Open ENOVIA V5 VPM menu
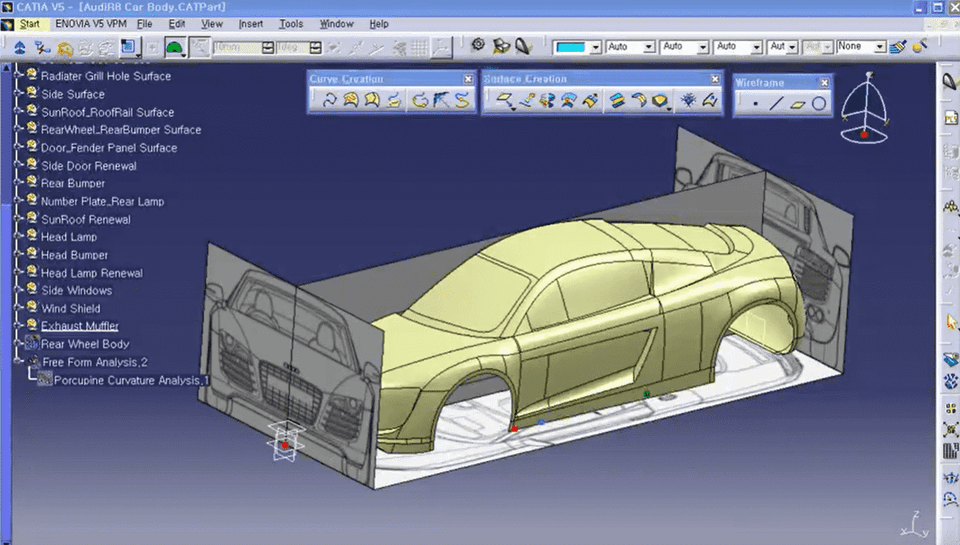This screenshot has height=545, width=960. (x=91, y=24)
